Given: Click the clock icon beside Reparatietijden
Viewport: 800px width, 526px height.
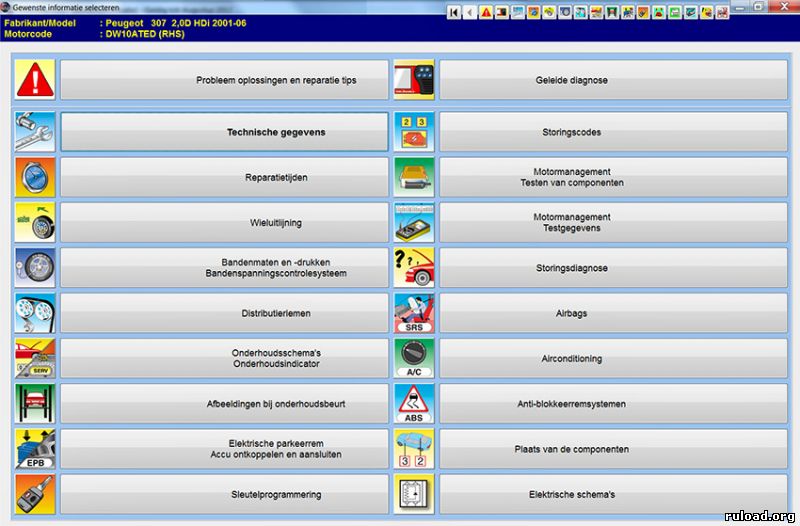Looking at the screenshot, I should click(35, 177).
